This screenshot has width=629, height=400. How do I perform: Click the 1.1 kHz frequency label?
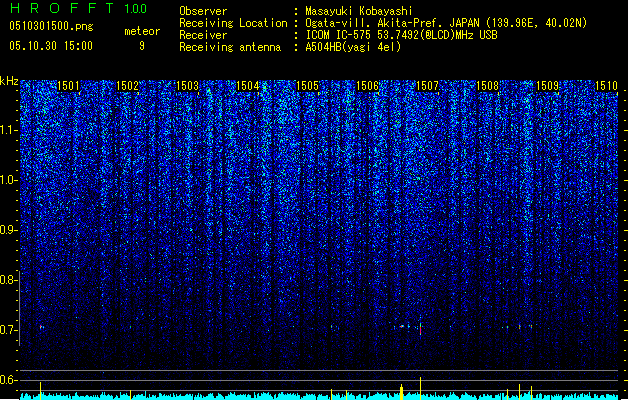click(8, 130)
